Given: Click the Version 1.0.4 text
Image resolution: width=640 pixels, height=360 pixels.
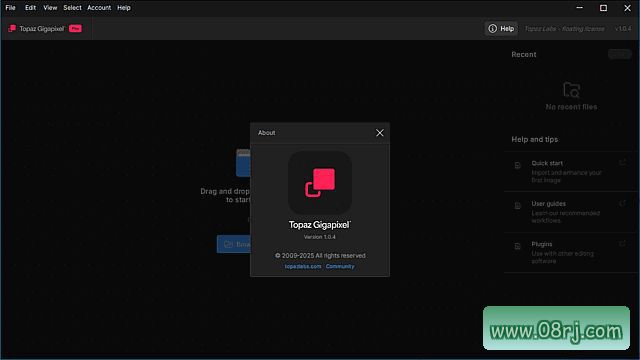Looking at the screenshot, I should tap(320, 237).
